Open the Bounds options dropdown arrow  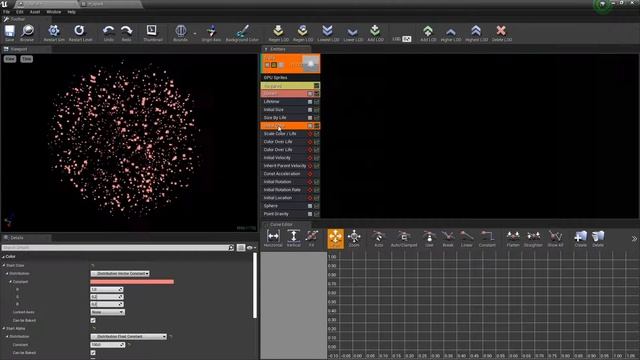(x=195, y=33)
